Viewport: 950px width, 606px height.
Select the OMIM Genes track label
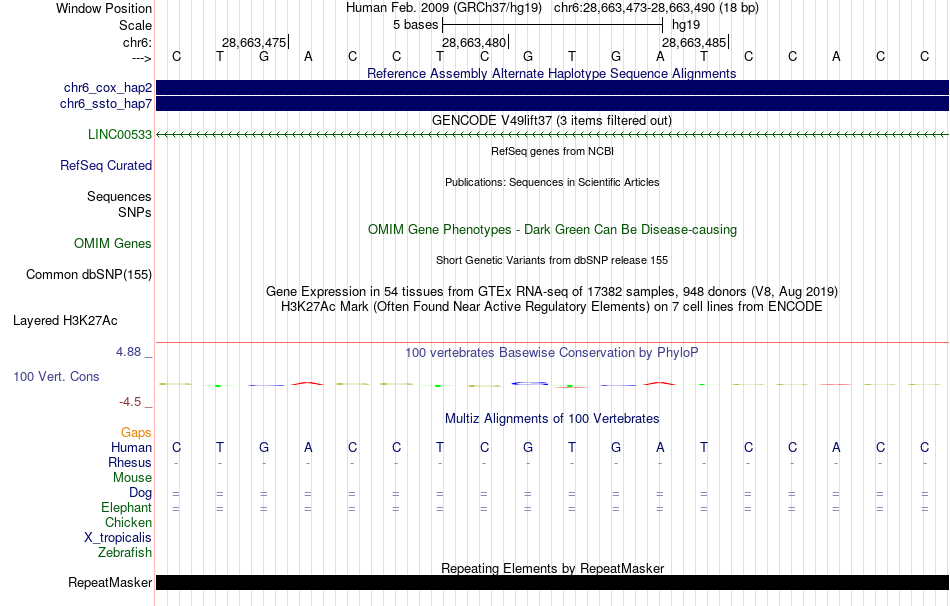[113, 244]
